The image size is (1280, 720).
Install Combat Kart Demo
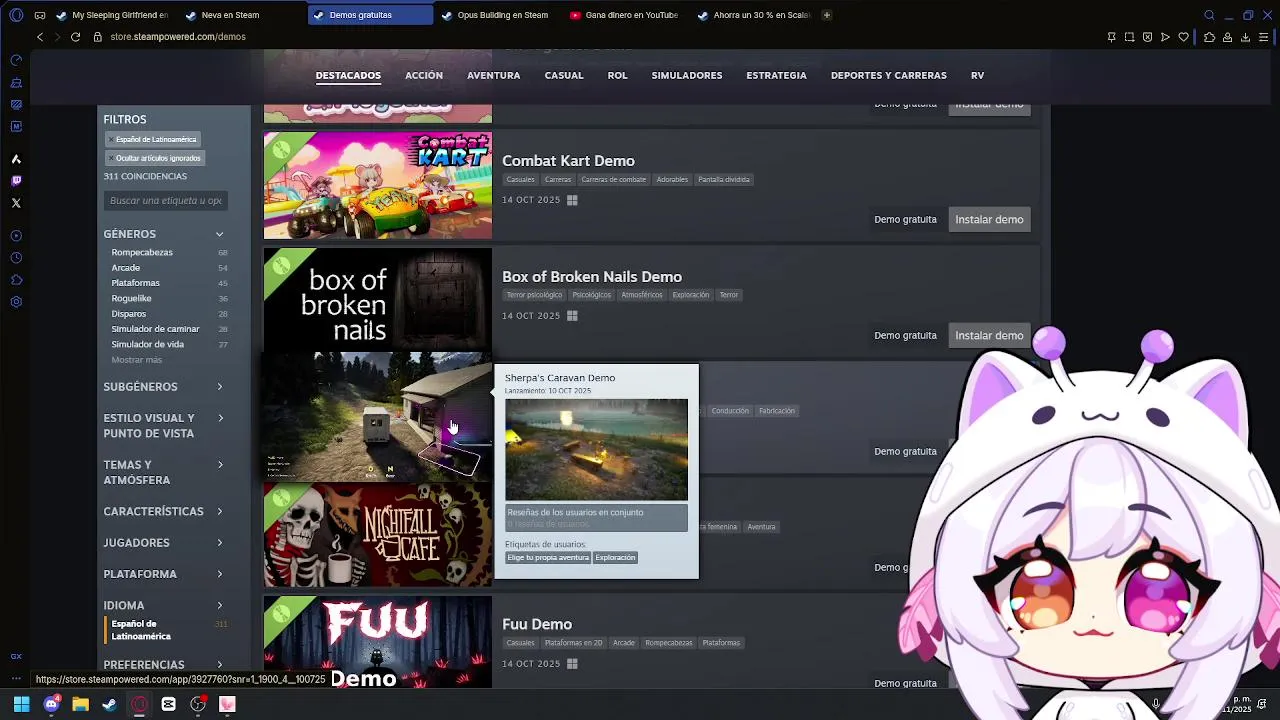(989, 220)
